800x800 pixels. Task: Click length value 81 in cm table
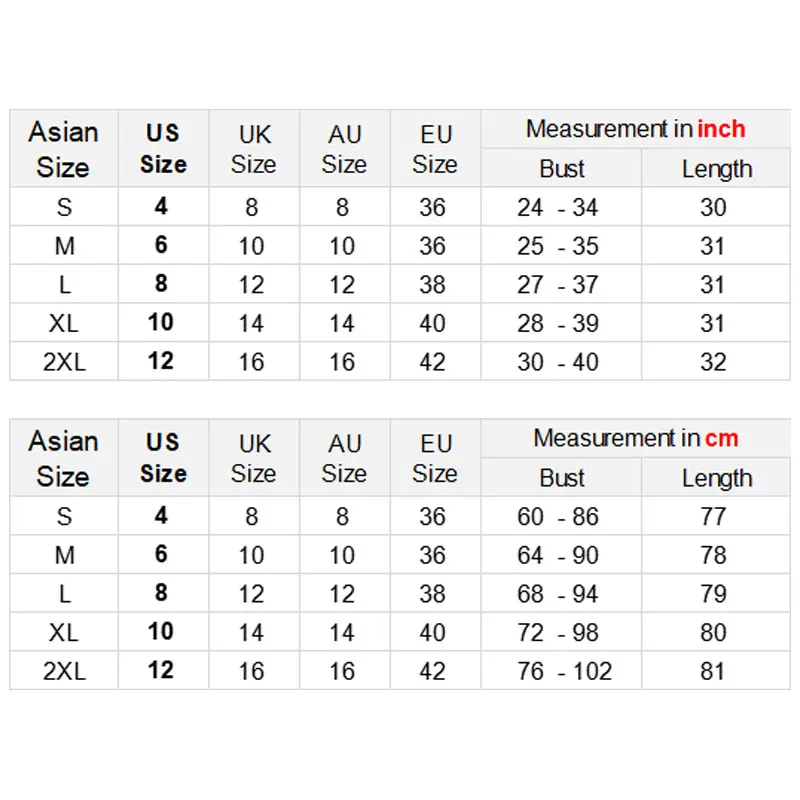713,671
